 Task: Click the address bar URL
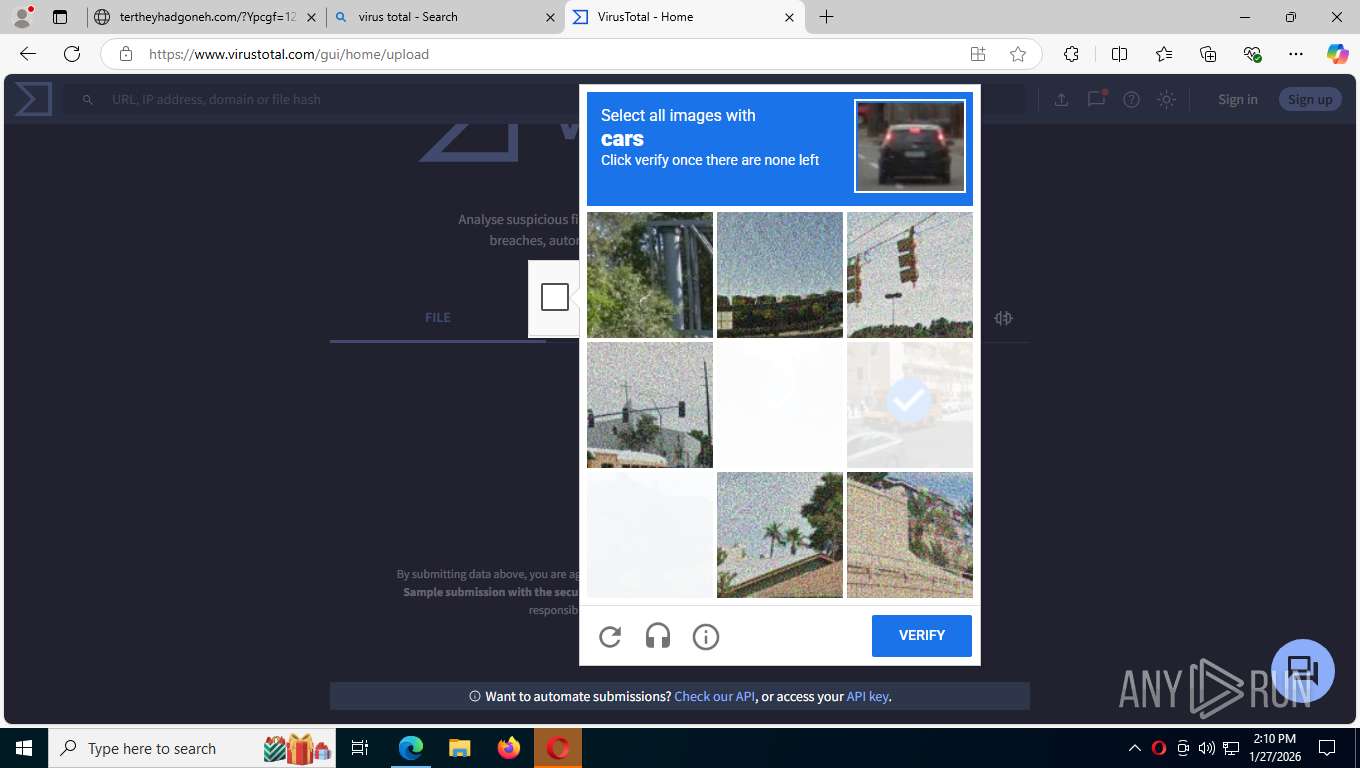tap(289, 54)
